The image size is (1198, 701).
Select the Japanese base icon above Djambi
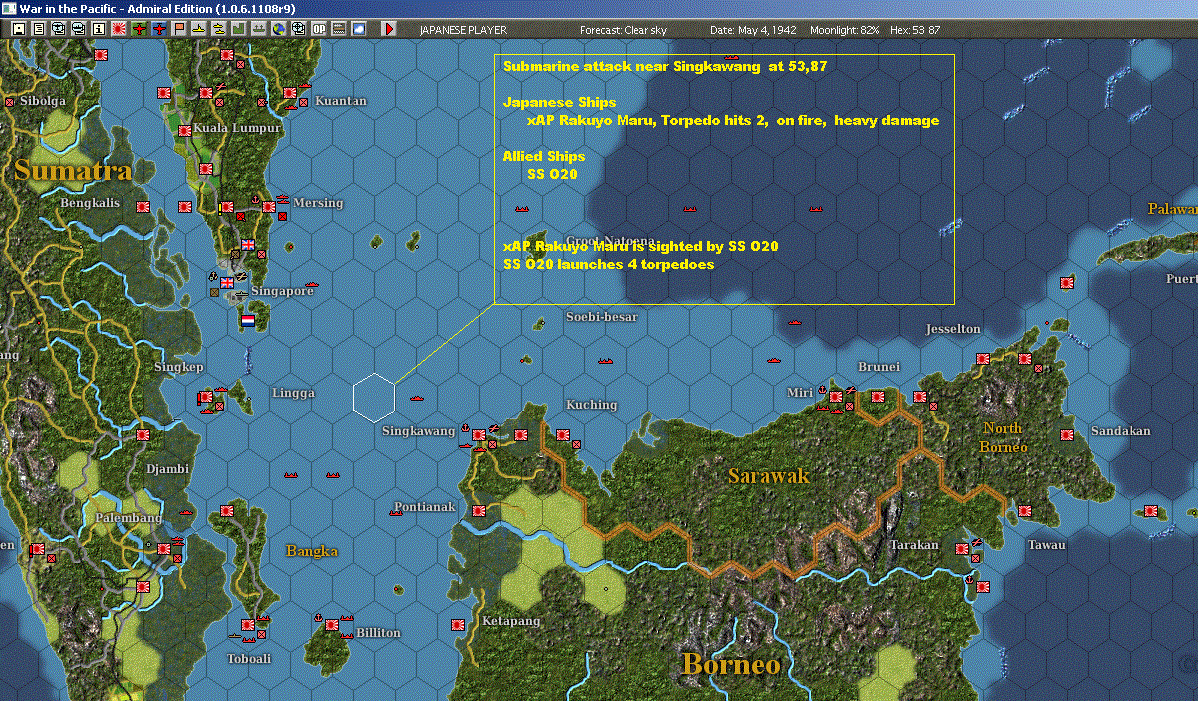(x=143, y=435)
